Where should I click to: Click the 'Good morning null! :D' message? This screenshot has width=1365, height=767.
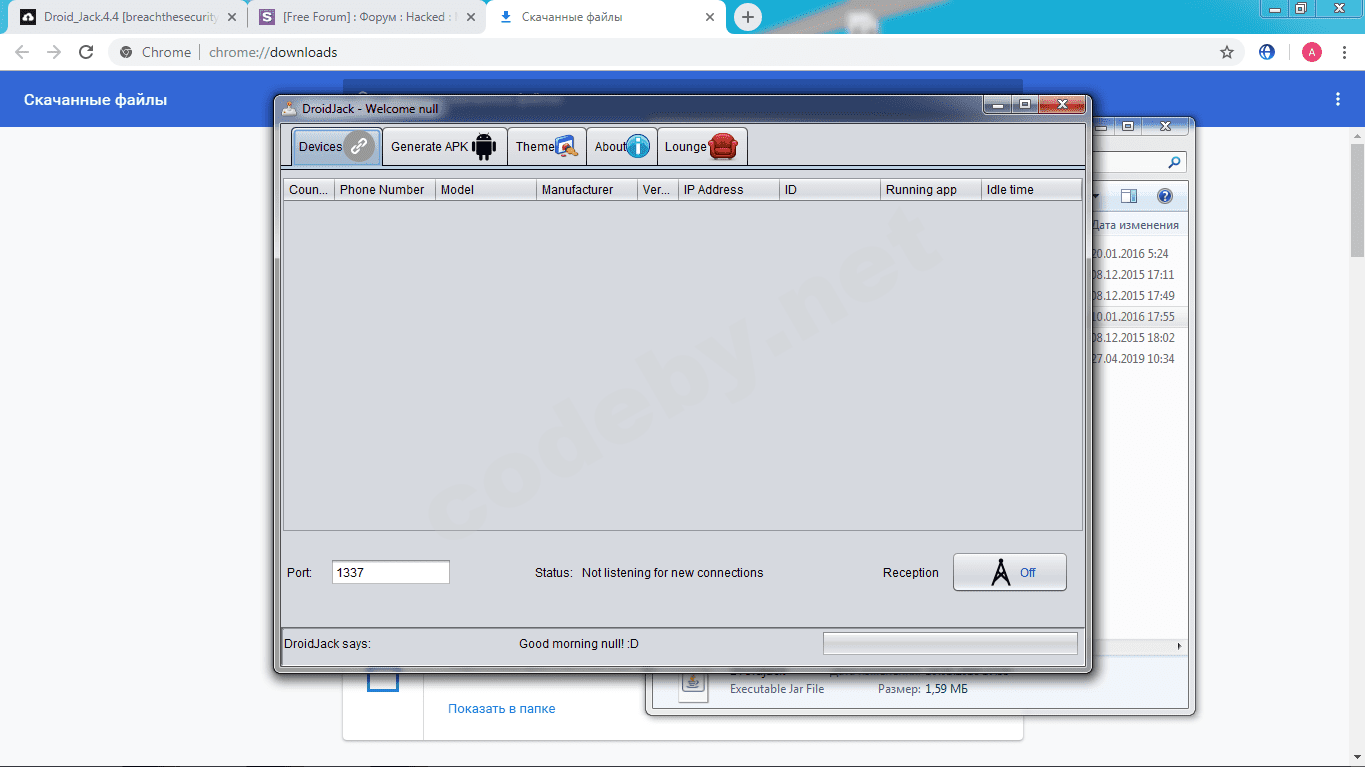tap(579, 644)
